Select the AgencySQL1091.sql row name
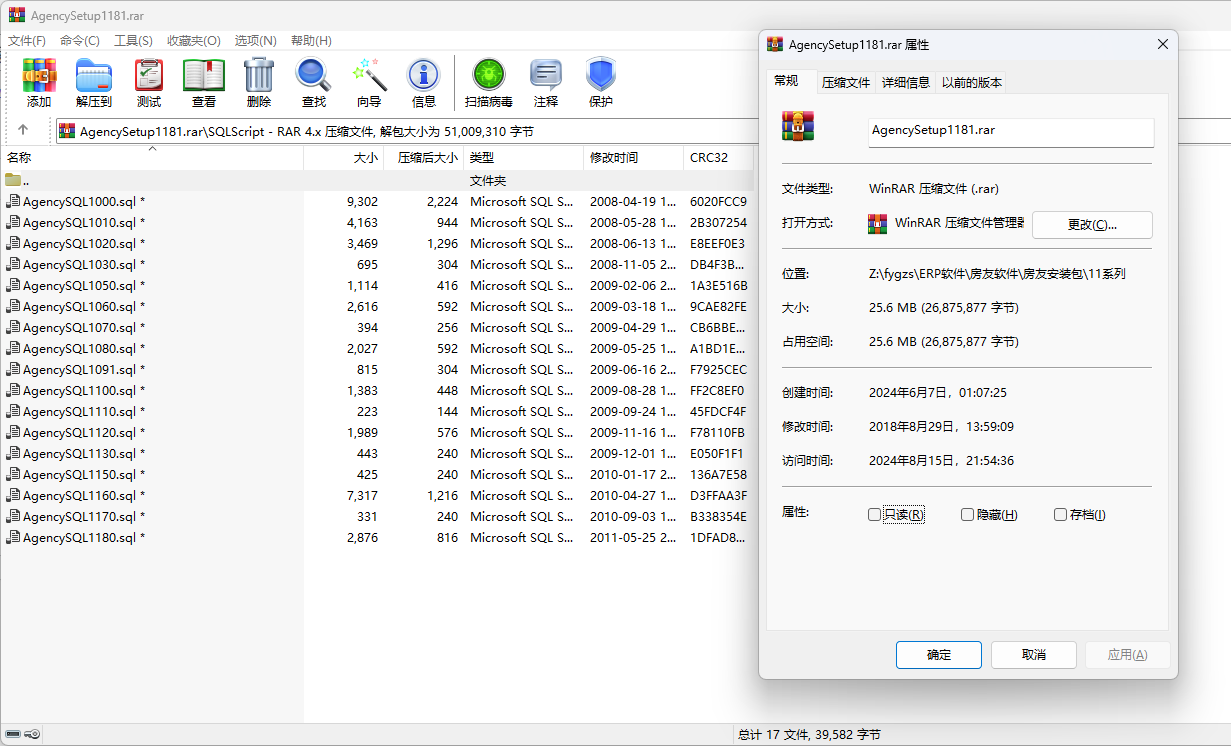This screenshot has width=1231, height=746. [84, 369]
